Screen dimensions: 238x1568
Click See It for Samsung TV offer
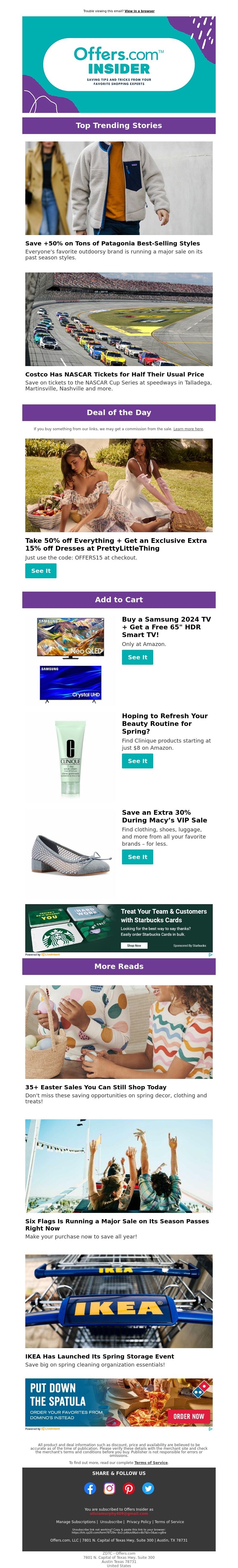137,657
